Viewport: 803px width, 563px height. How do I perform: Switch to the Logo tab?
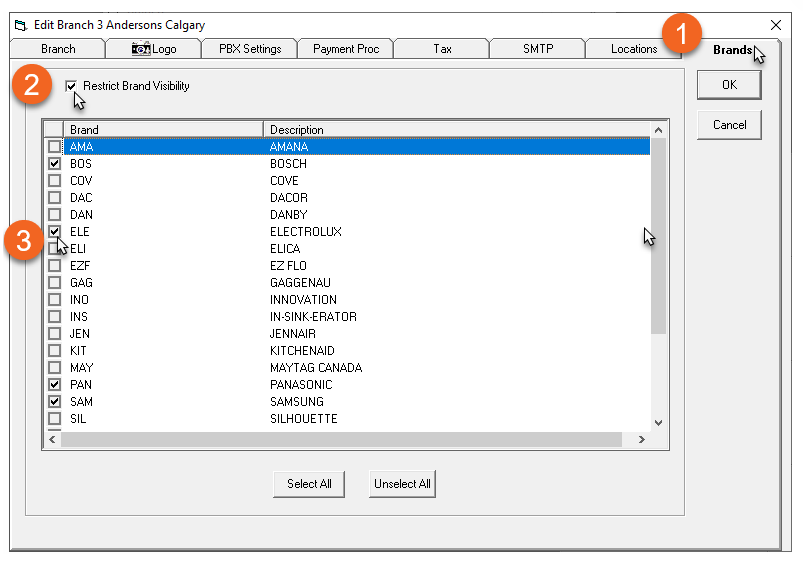(154, 49)
